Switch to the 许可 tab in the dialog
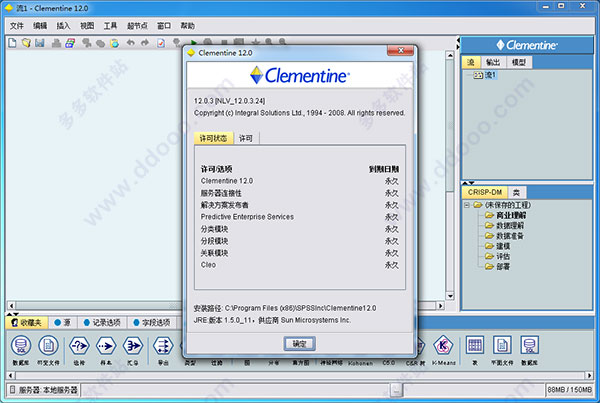Screen dimensions: 600x403 (246, 138)
